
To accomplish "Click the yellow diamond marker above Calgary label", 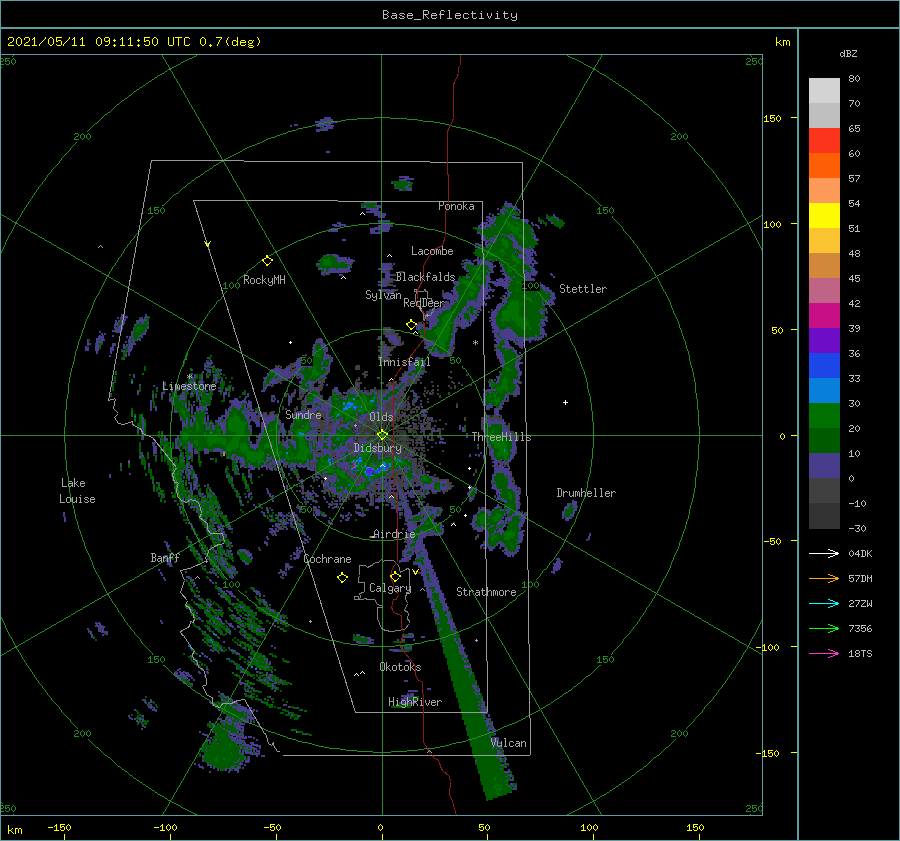I will (395, 576).
